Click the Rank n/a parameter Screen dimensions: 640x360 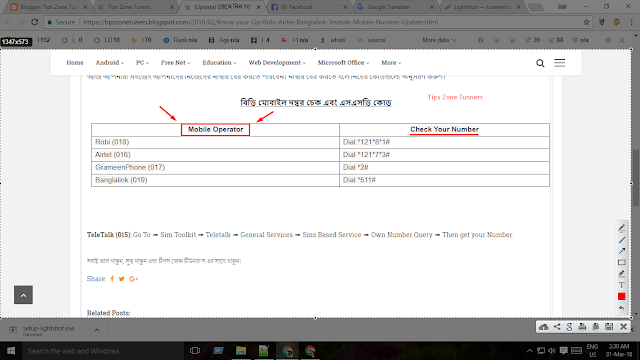(180, 40)
